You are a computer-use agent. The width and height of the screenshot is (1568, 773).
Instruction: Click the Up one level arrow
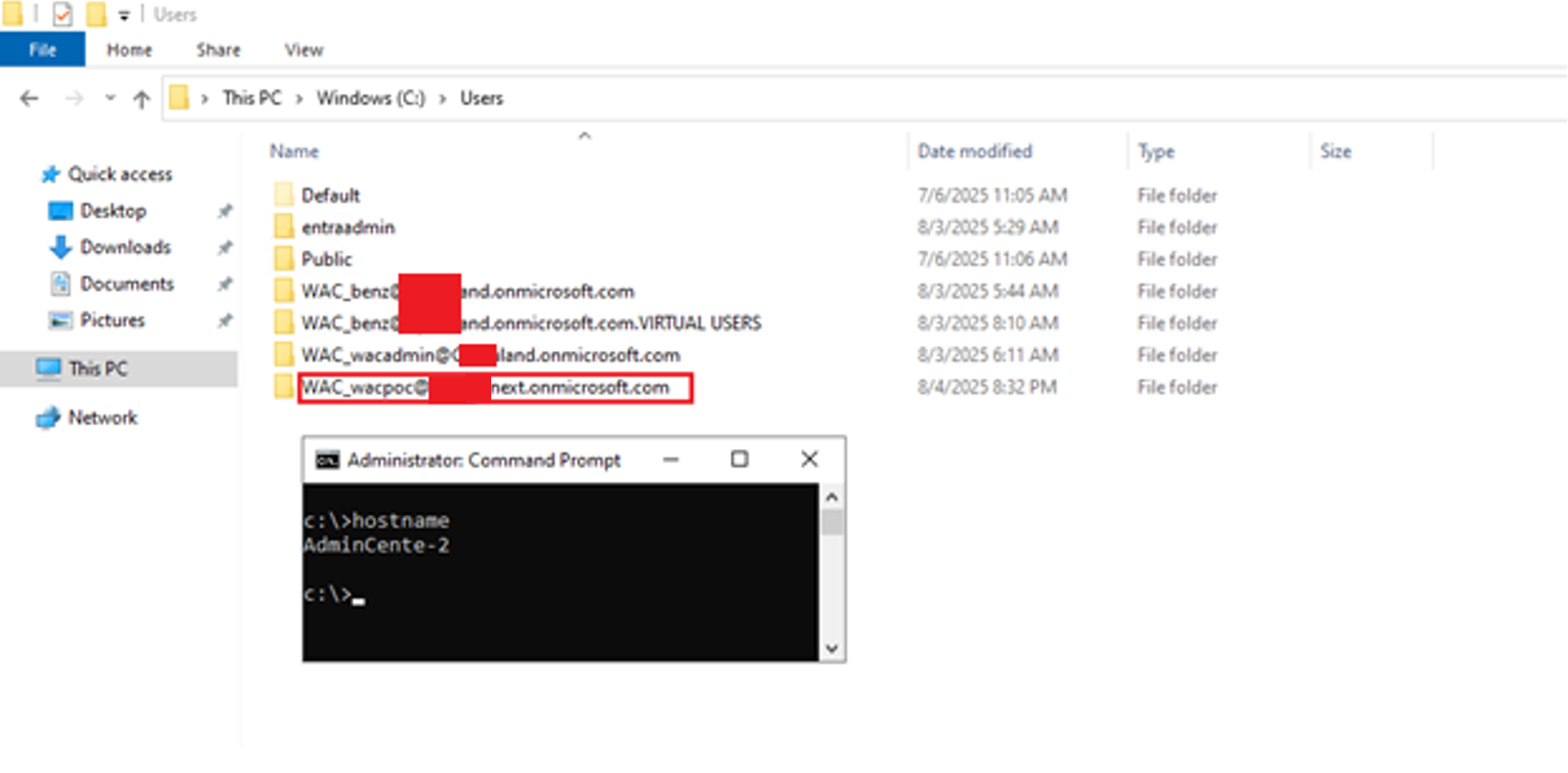[x=141, y=99]
